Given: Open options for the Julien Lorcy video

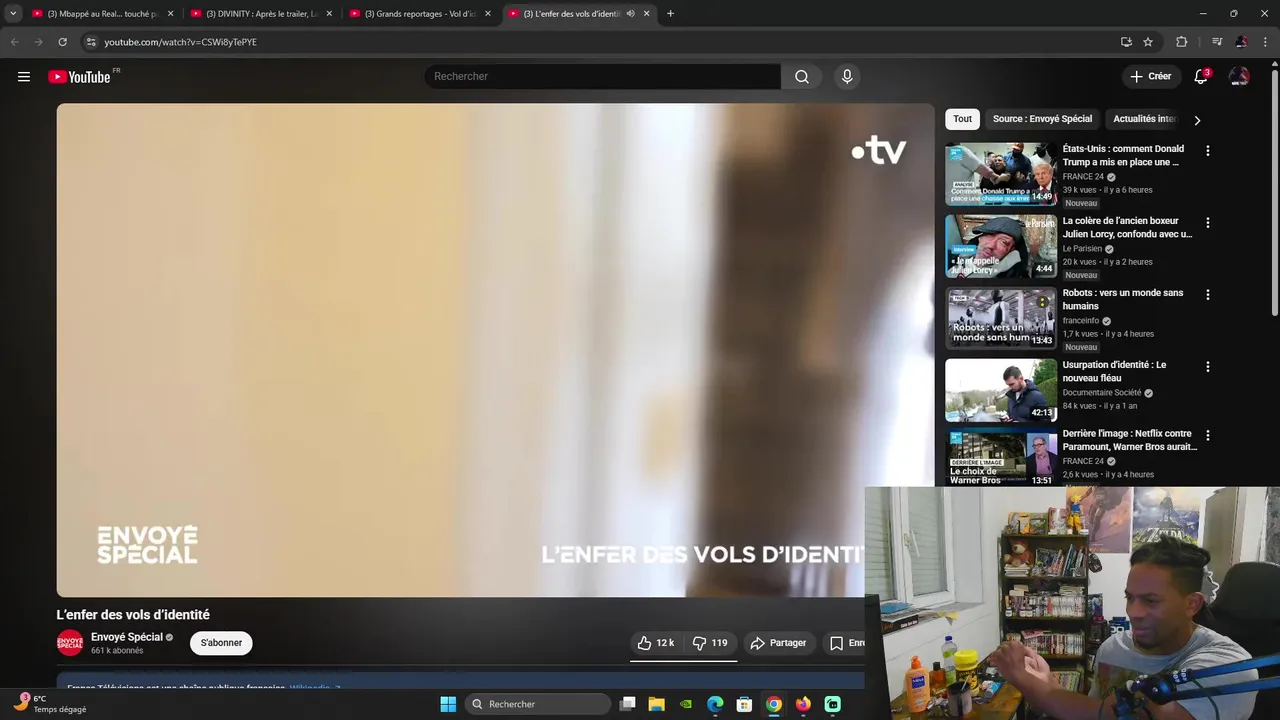Looking at the screenshot, I should click(x=1207, y=223).
